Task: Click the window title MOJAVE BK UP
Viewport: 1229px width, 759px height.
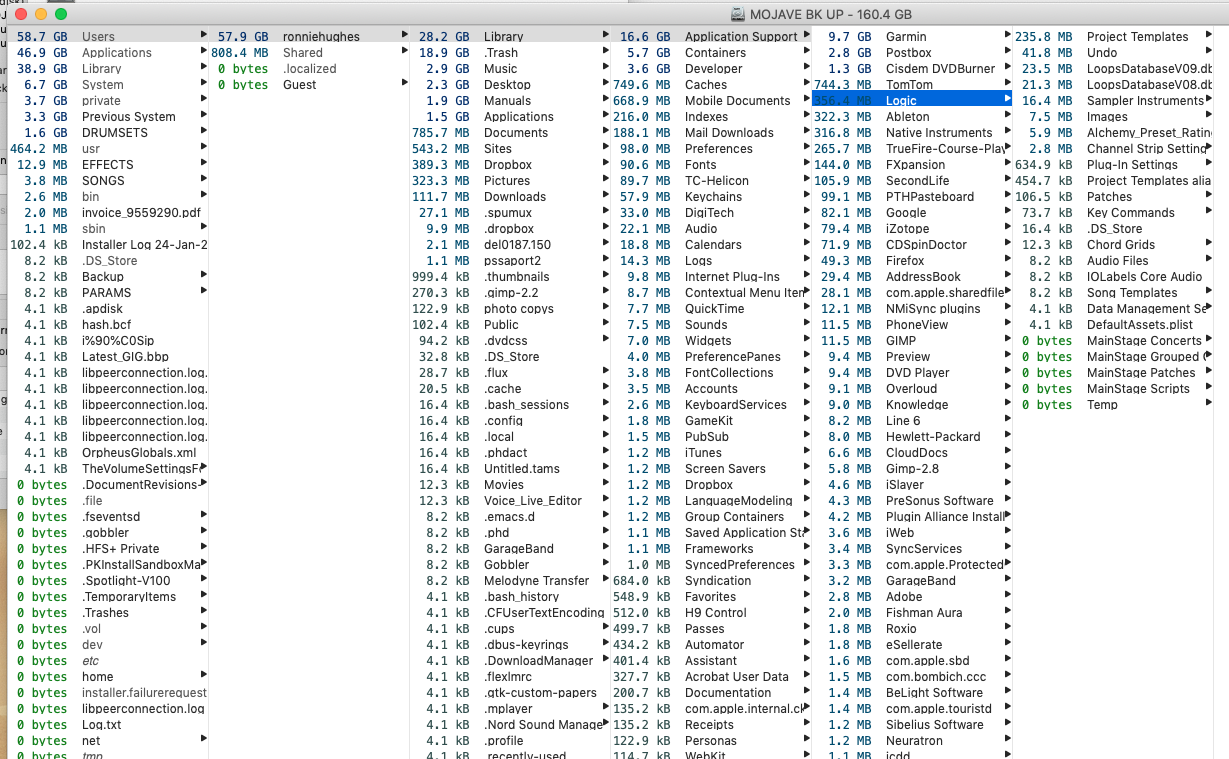Action: click(x=831, y=14)
